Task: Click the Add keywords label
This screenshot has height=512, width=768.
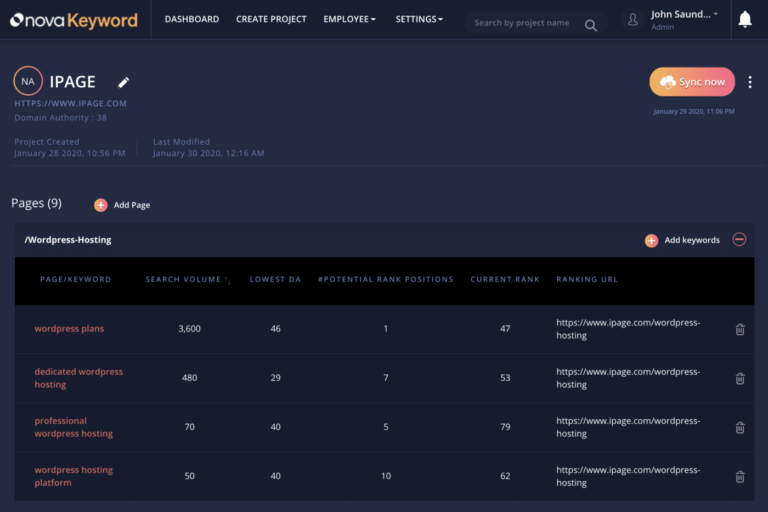Action: pos(692,240)
